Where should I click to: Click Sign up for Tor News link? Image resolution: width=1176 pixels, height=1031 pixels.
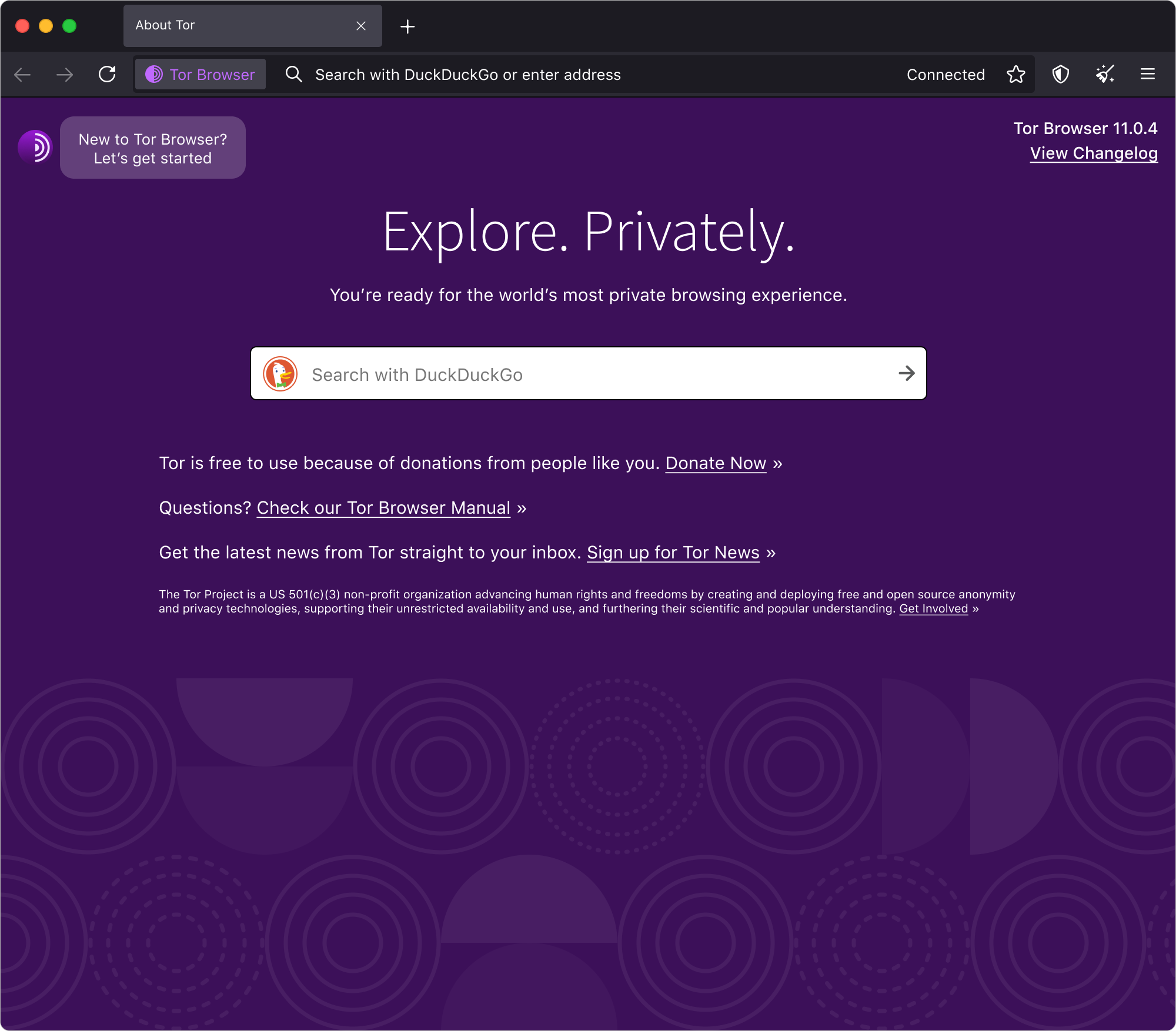pos(673,553)
